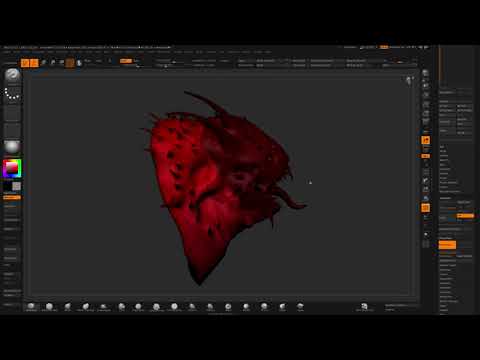Select the second brush sphere in bottom shelf
The image size is (480, 360).
click(49, 306)
